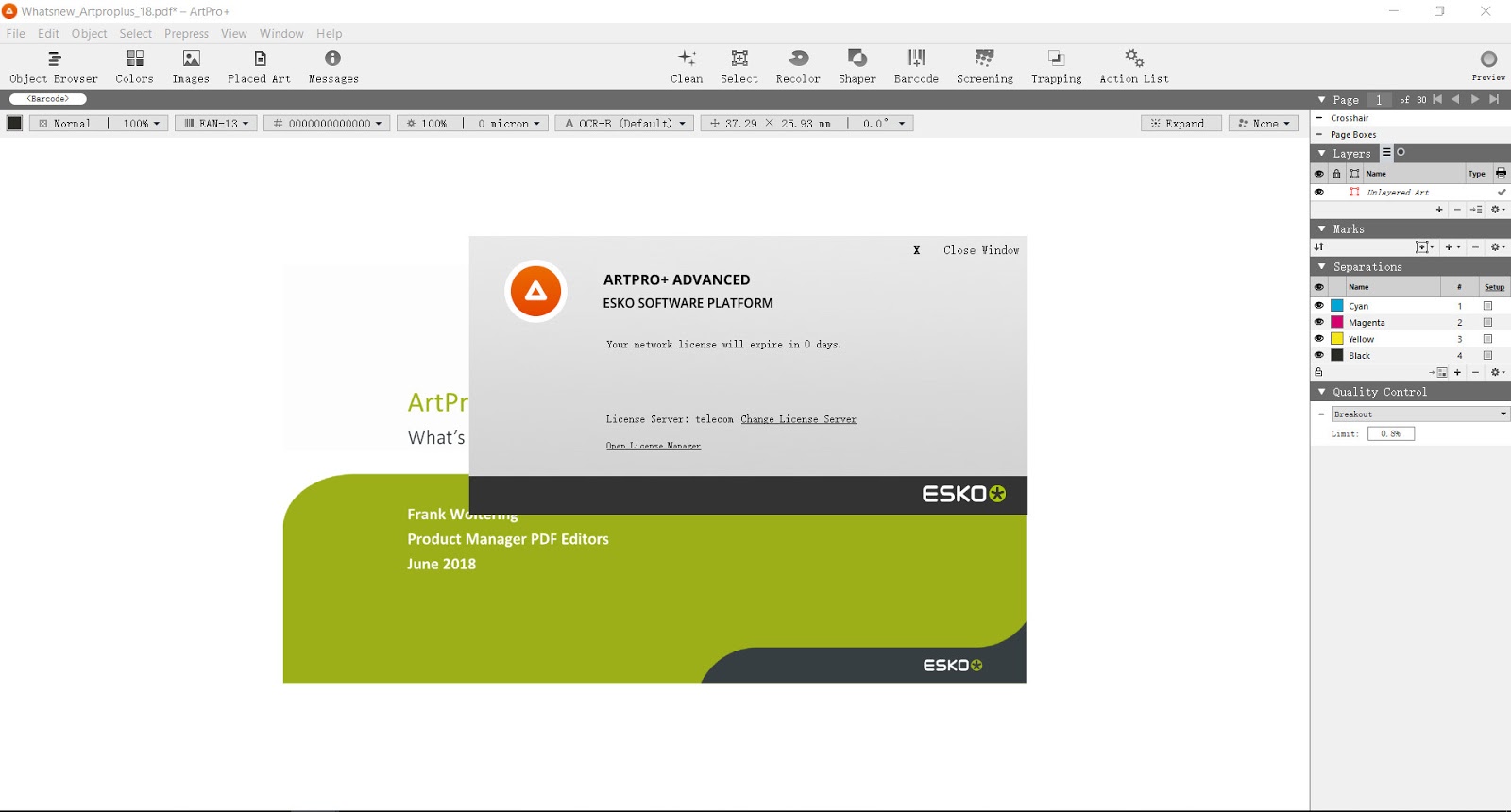Collapse the Layers panel
The height and width of the screenshot is (812, 1511).
coord(1321,153)
